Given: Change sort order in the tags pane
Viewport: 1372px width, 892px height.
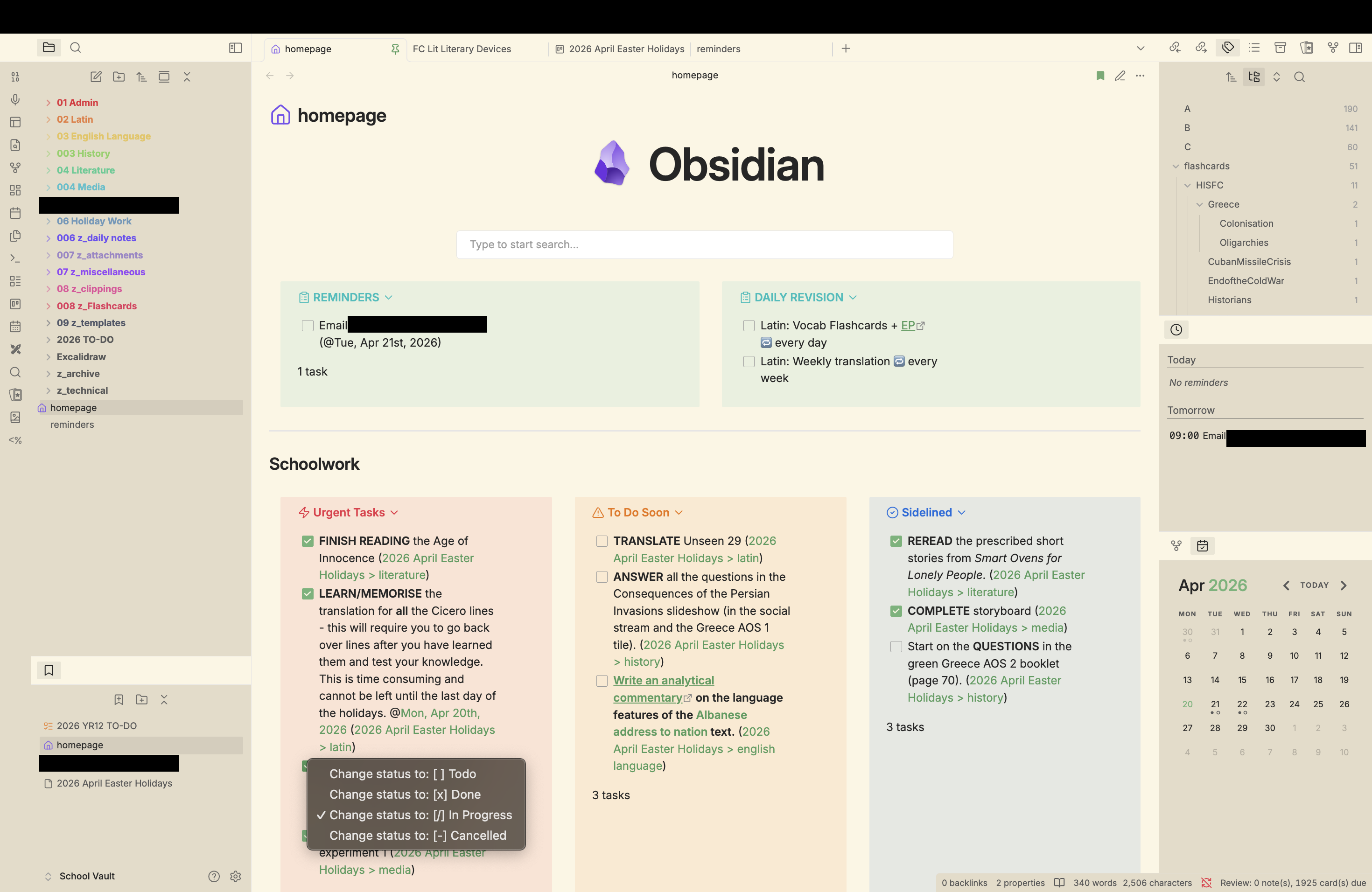Looking at the screenshot, I should click(1231, 77).
